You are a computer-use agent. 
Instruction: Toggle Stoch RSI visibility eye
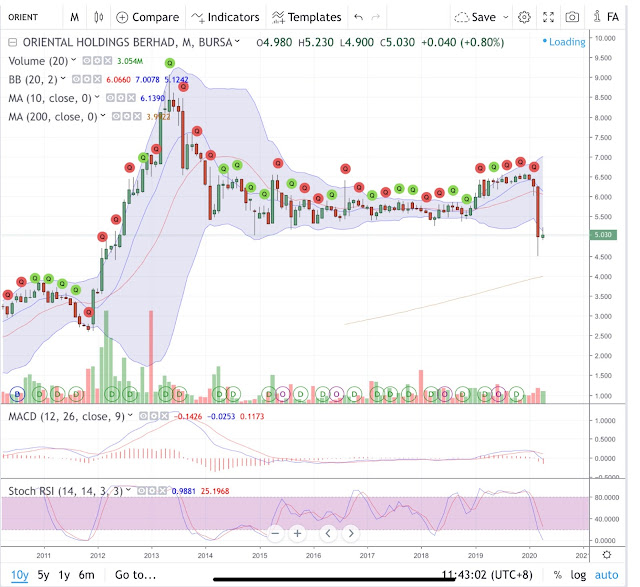point(142,491)
